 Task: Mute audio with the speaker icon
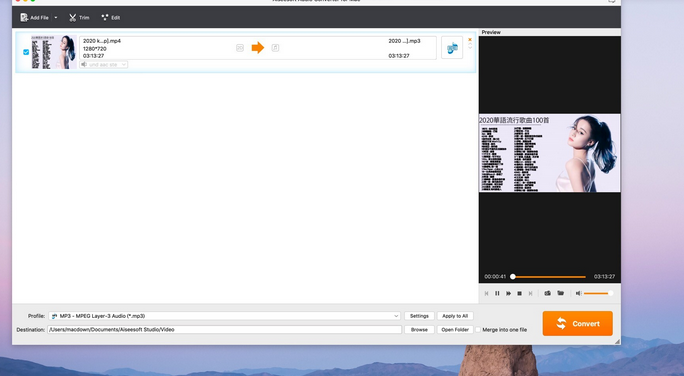(x=578, y=294)
